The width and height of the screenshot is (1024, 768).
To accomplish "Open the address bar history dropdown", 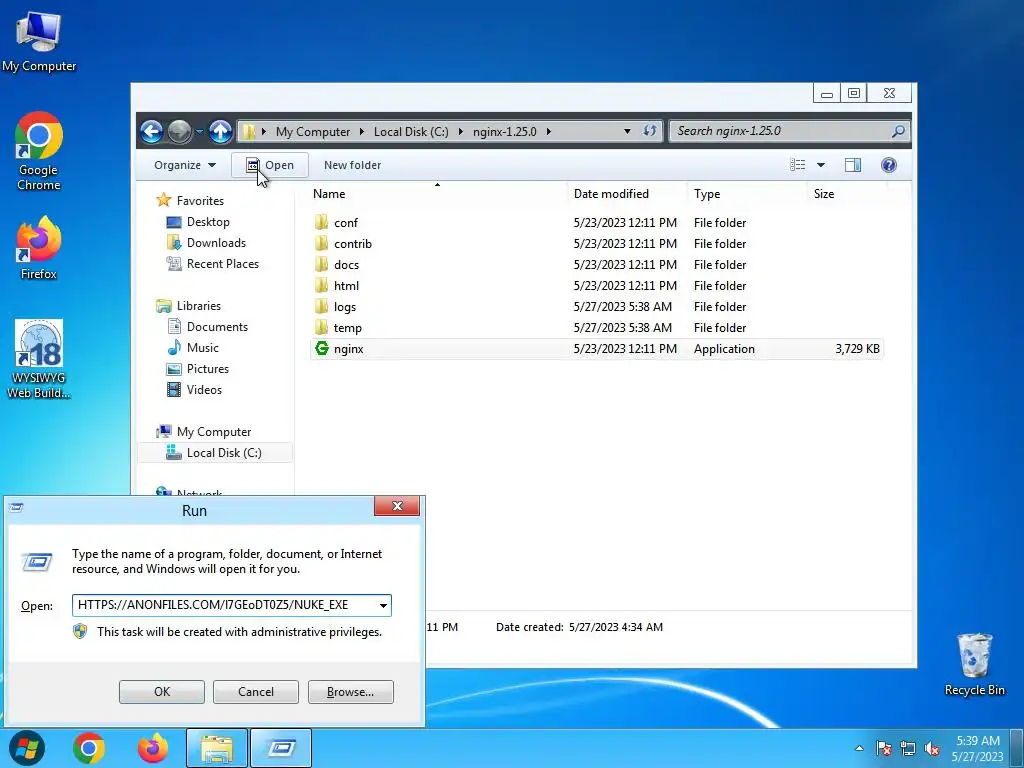I will click(x=627, y=131).
